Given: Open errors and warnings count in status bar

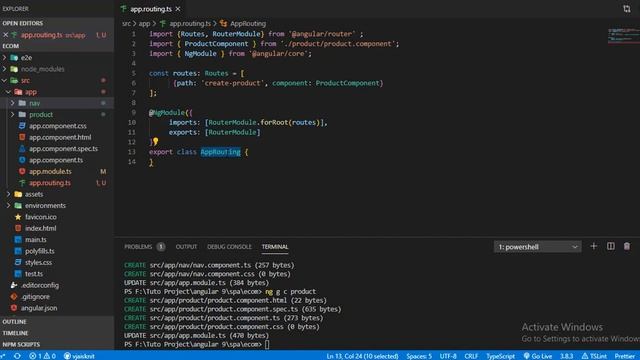Looking at the screenshot, I should click(x=42, y=356).
